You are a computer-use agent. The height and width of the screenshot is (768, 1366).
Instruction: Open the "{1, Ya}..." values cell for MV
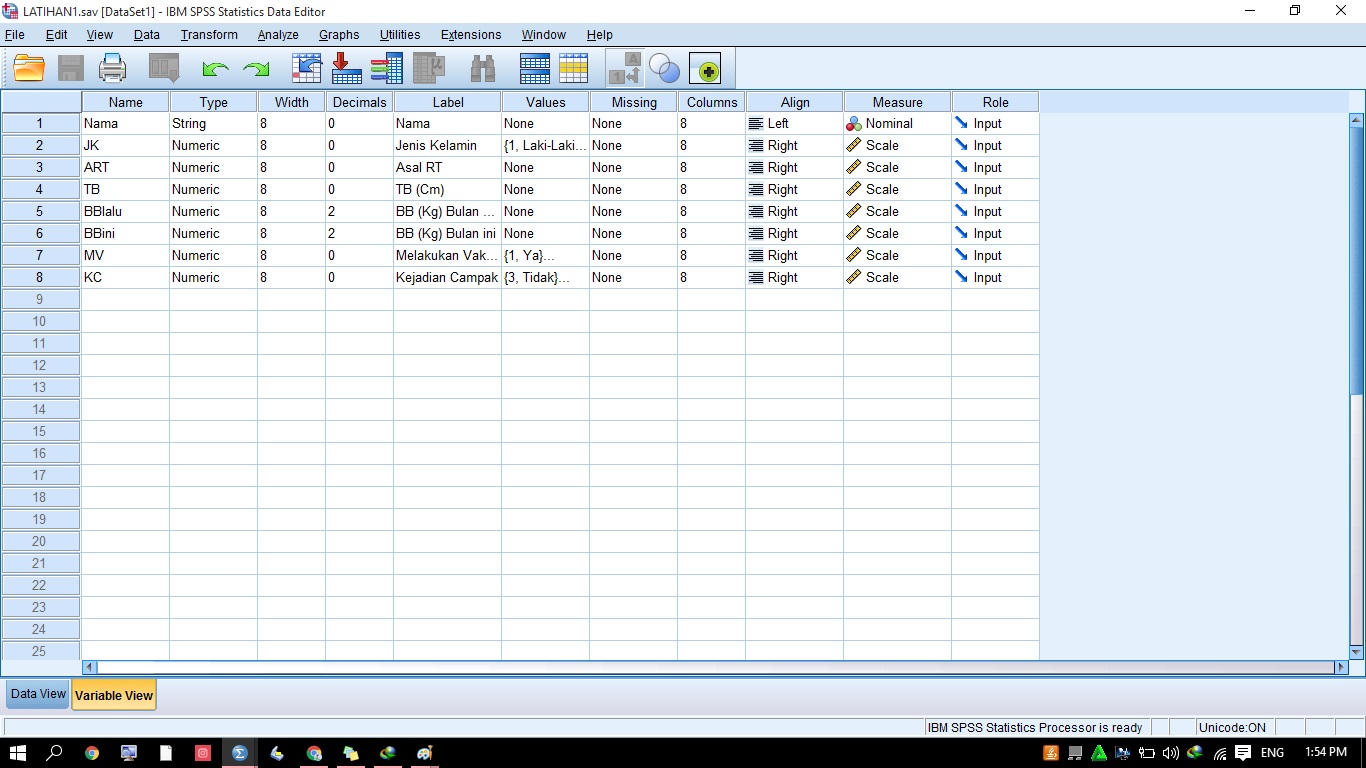tap(546, 256)
